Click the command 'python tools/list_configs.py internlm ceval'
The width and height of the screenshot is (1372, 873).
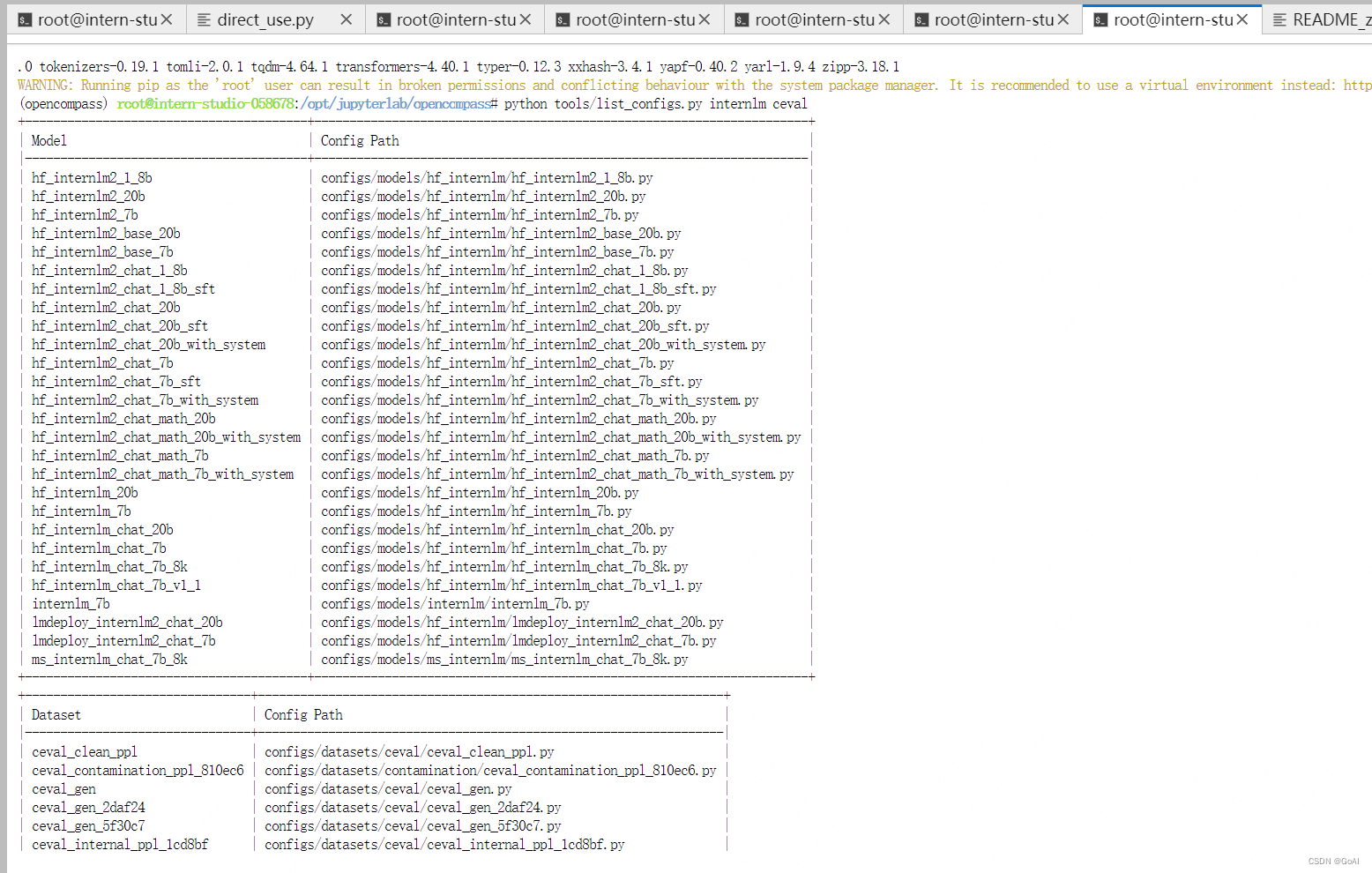(x=655, y=104)
